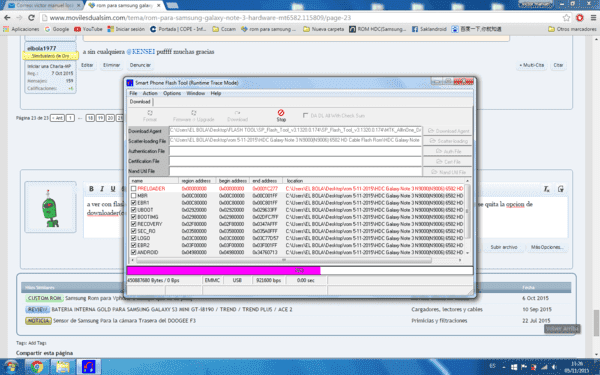Open the Saklandroid bookmark
The image size is (600, 375).
pyautogui.click(x=429, y=29)
